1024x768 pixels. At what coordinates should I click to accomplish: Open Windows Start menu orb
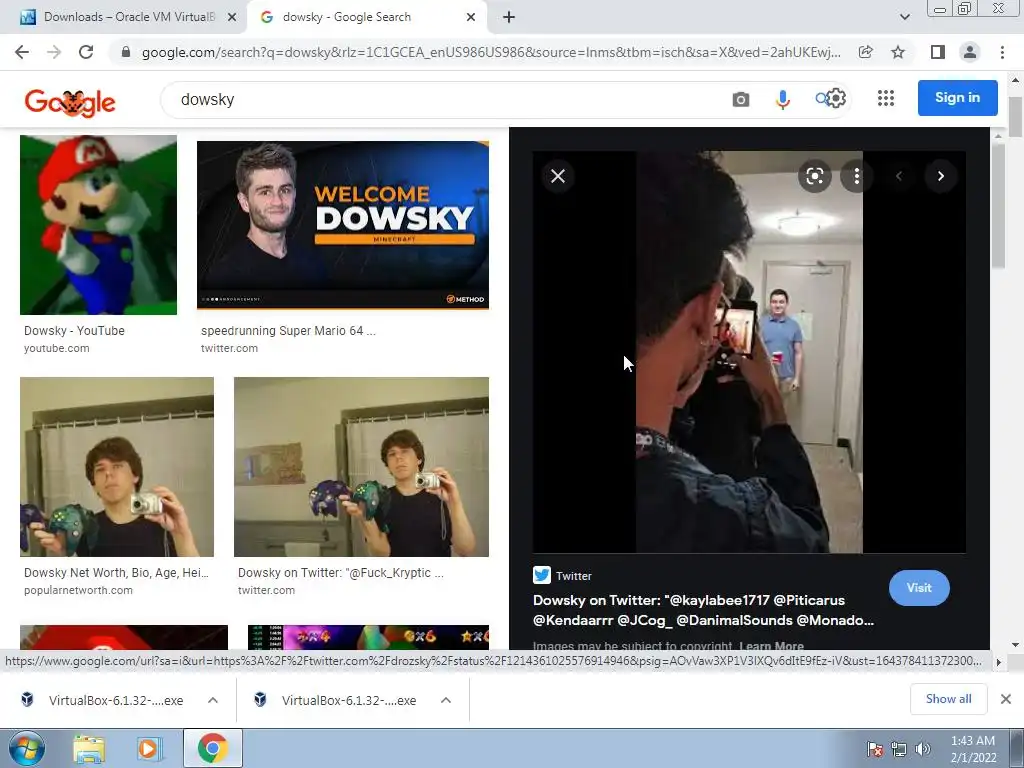(x=27, y=748)
